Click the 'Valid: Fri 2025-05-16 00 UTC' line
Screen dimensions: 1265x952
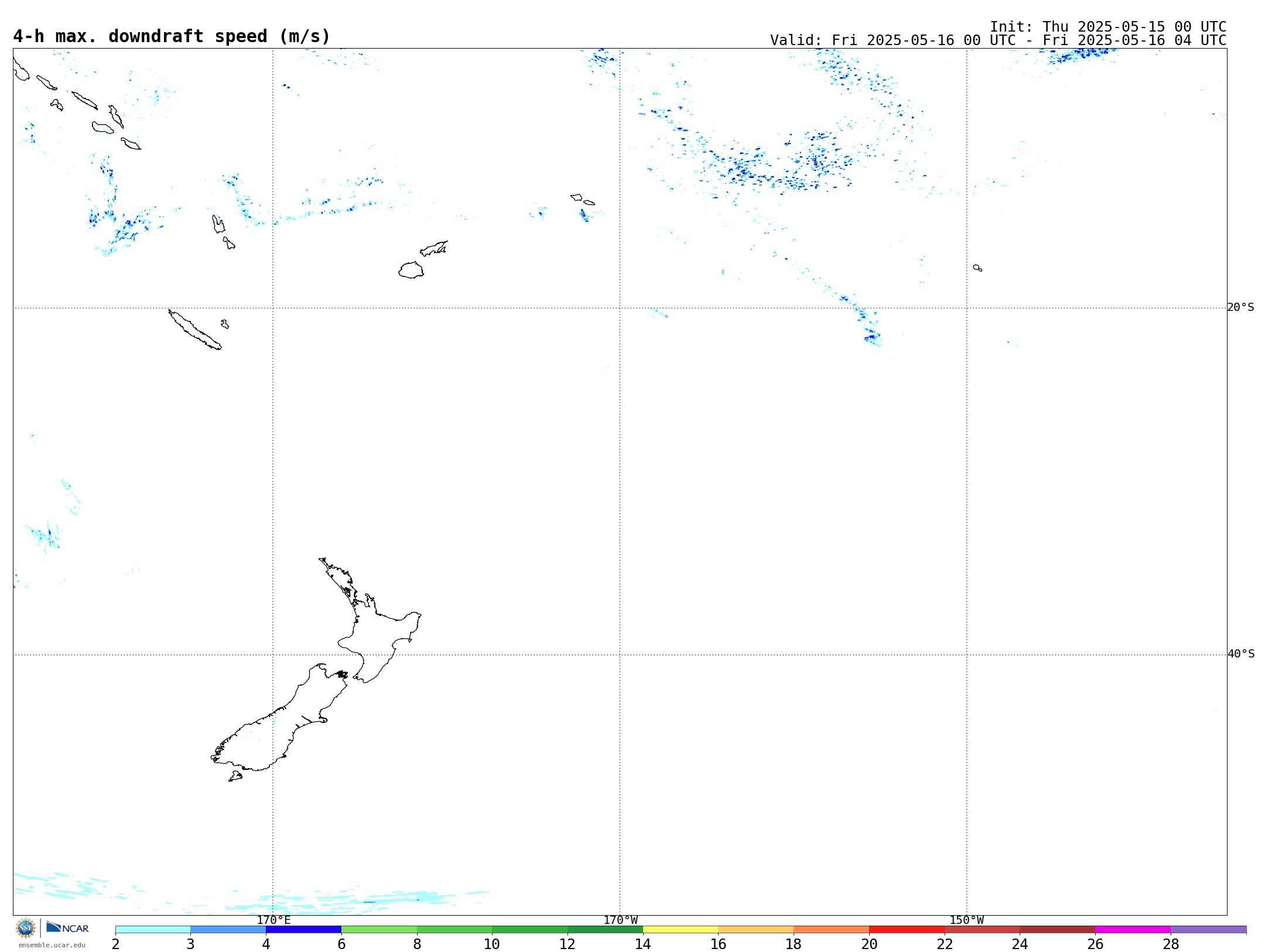[998, 40]
